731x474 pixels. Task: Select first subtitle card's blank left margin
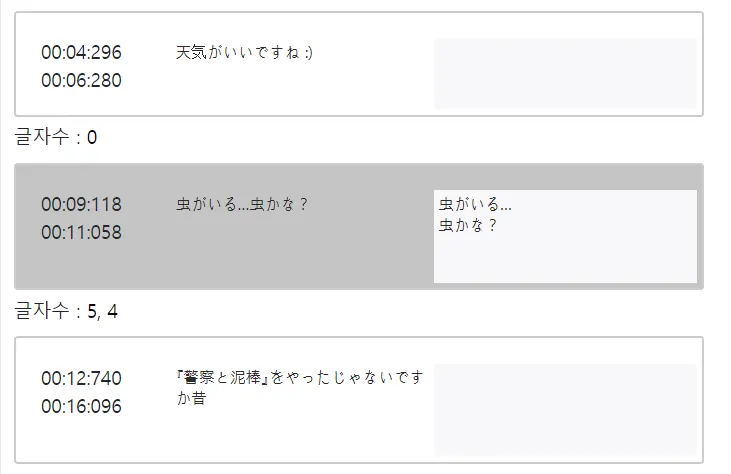tap(27, 65)
